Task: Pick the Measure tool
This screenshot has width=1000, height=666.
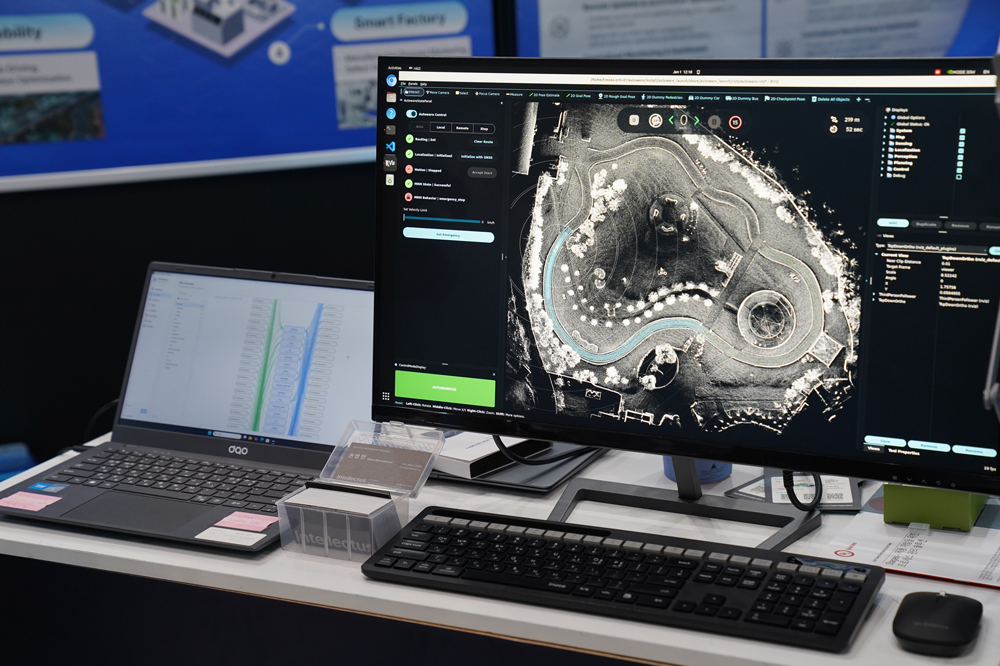Action: coord(515,94)
